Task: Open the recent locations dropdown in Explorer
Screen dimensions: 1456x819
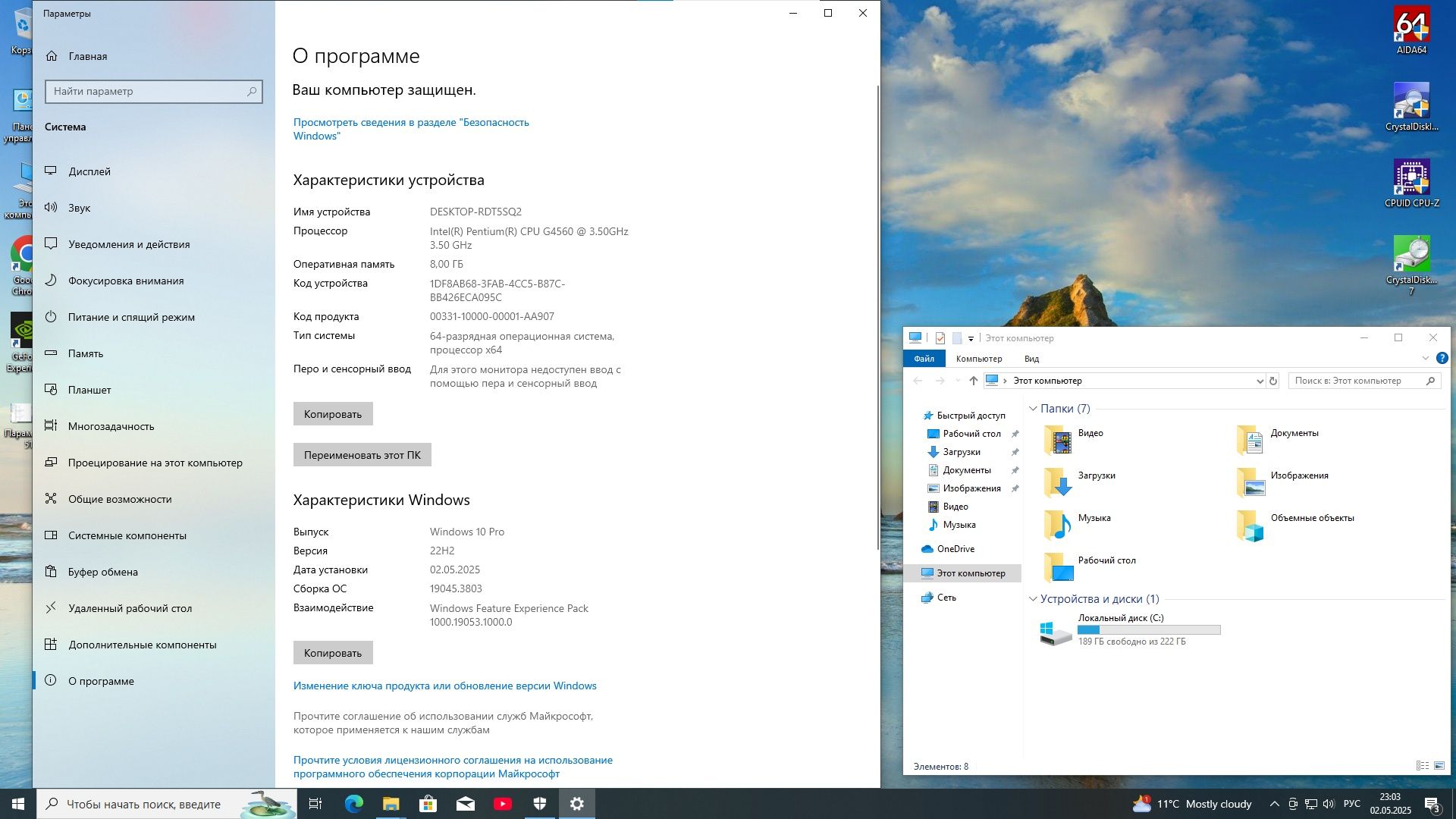Action: pos(958,381)
